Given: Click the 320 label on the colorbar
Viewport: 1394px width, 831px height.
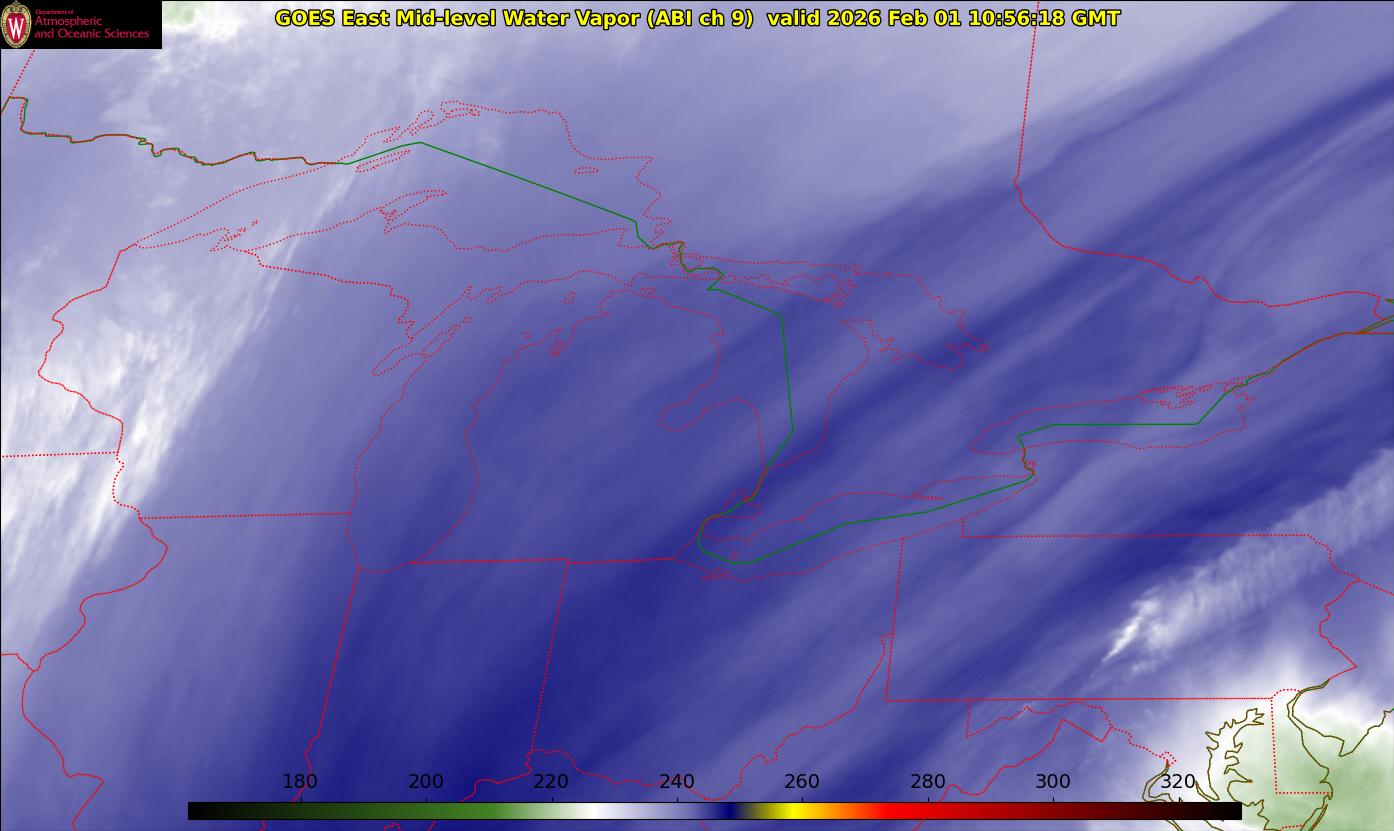Looking at the screenshot, I should coord(1179,782).
